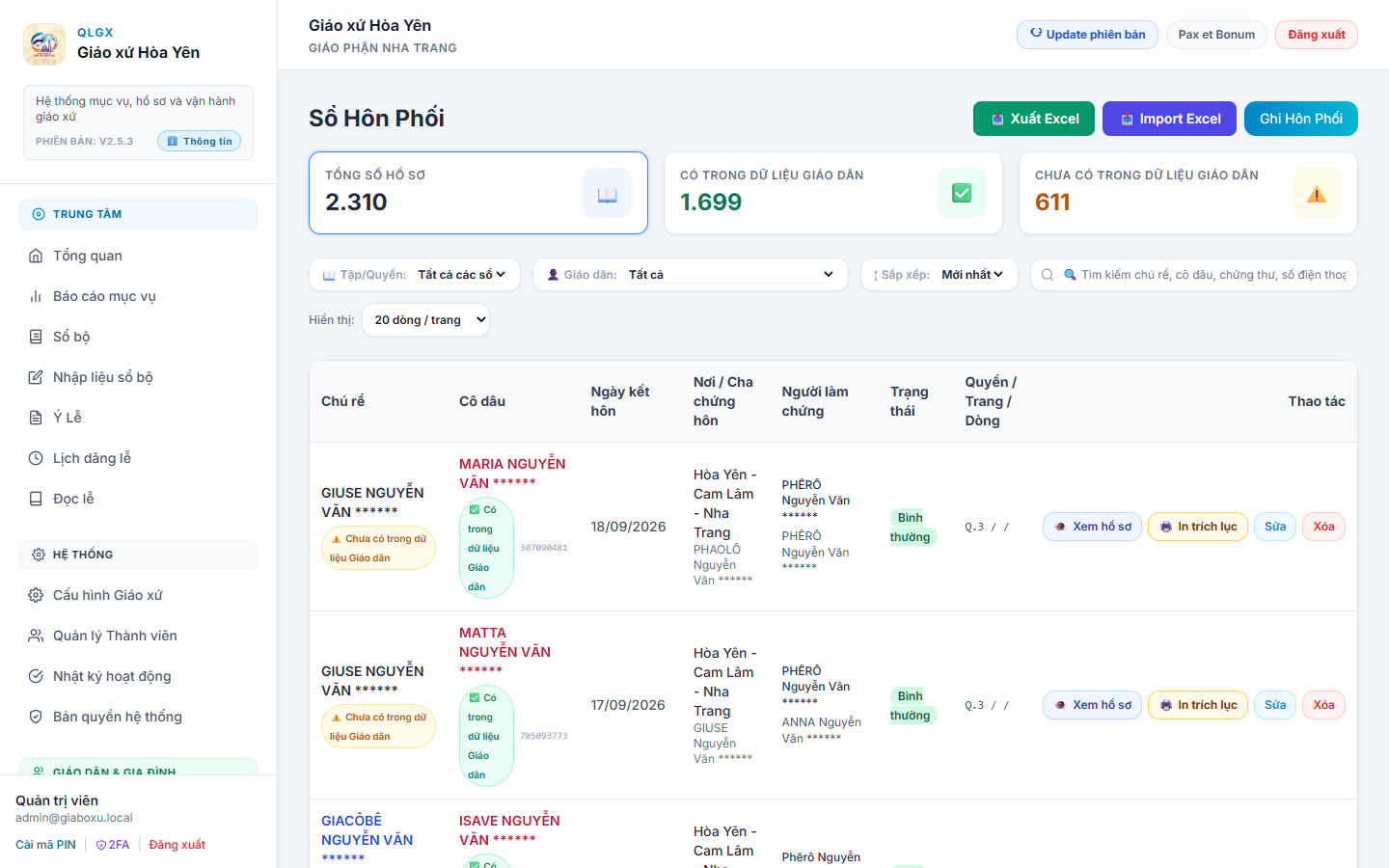Open Báo cáo mục vụ chart icon
The width and height of the screenshot is (1389, 868).
click(36, 296)
